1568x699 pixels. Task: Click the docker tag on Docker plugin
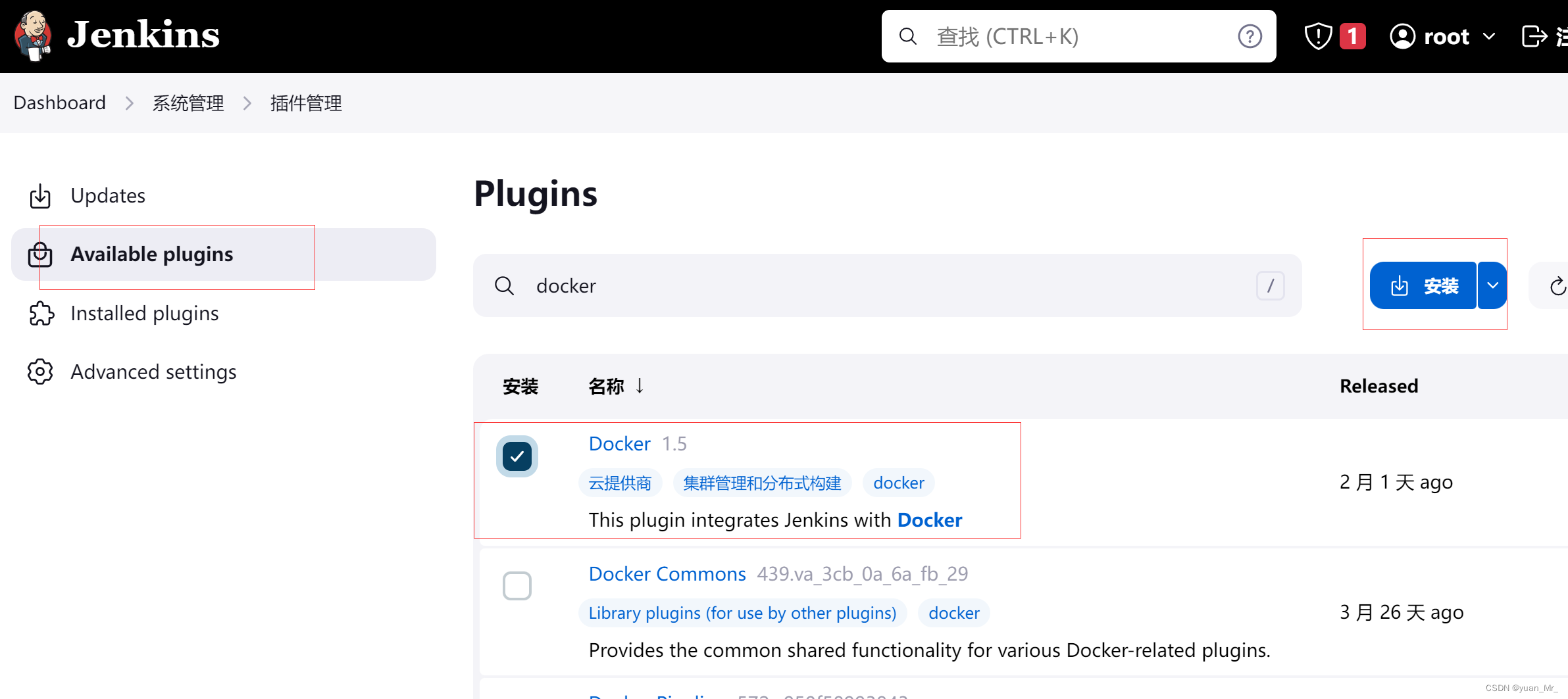click(898, 483)
